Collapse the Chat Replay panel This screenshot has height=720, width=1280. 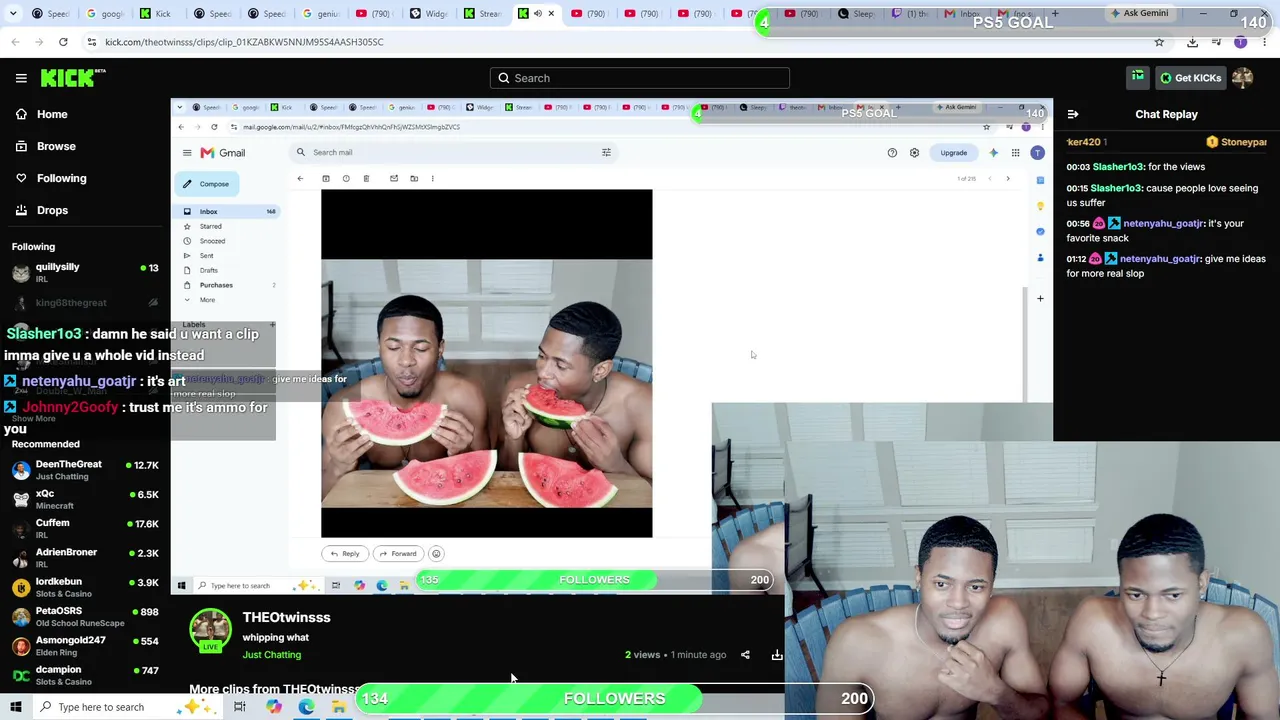coord(1072,114)
